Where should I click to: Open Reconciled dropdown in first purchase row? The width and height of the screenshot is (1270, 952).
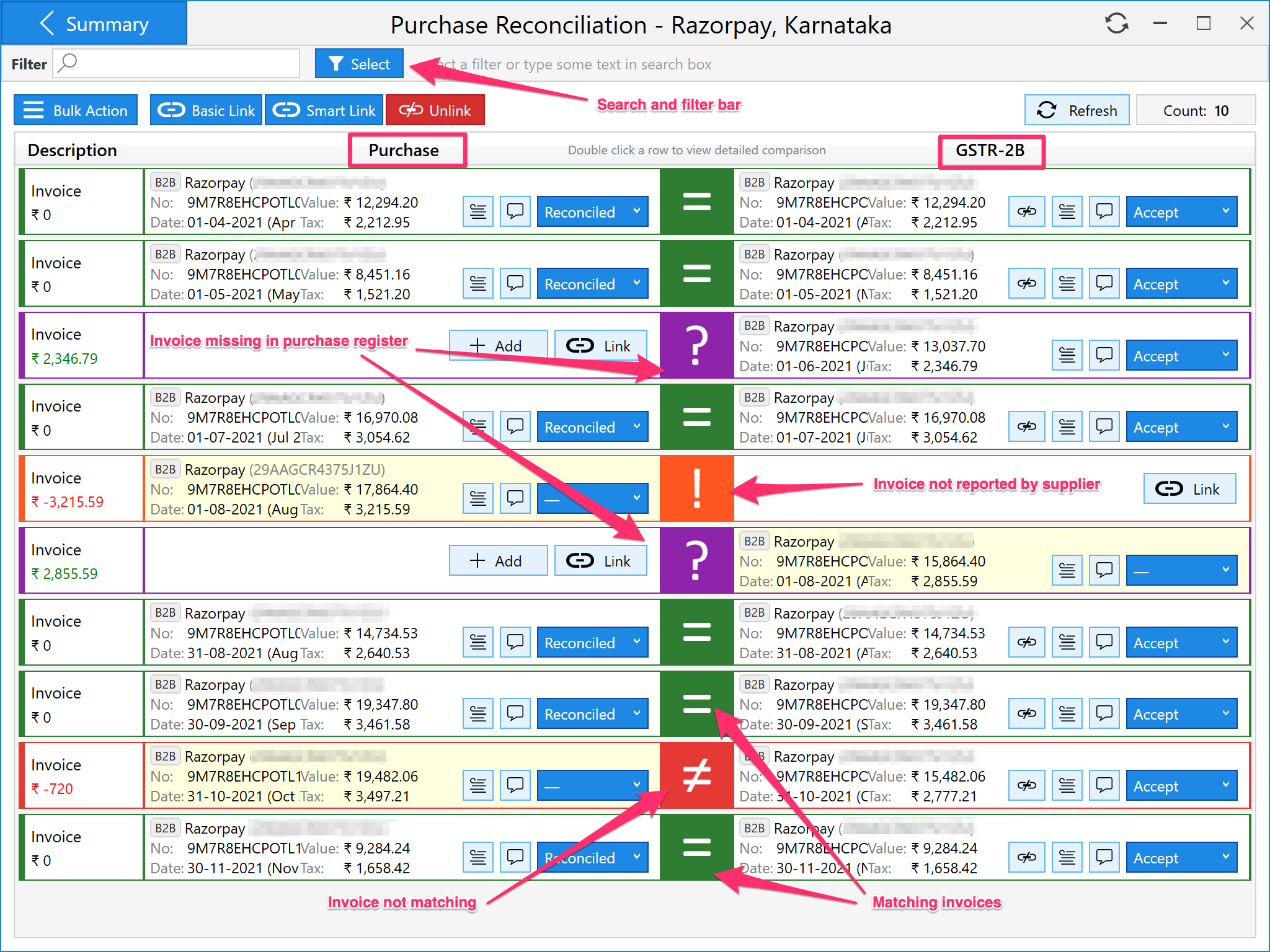[592, 211]
